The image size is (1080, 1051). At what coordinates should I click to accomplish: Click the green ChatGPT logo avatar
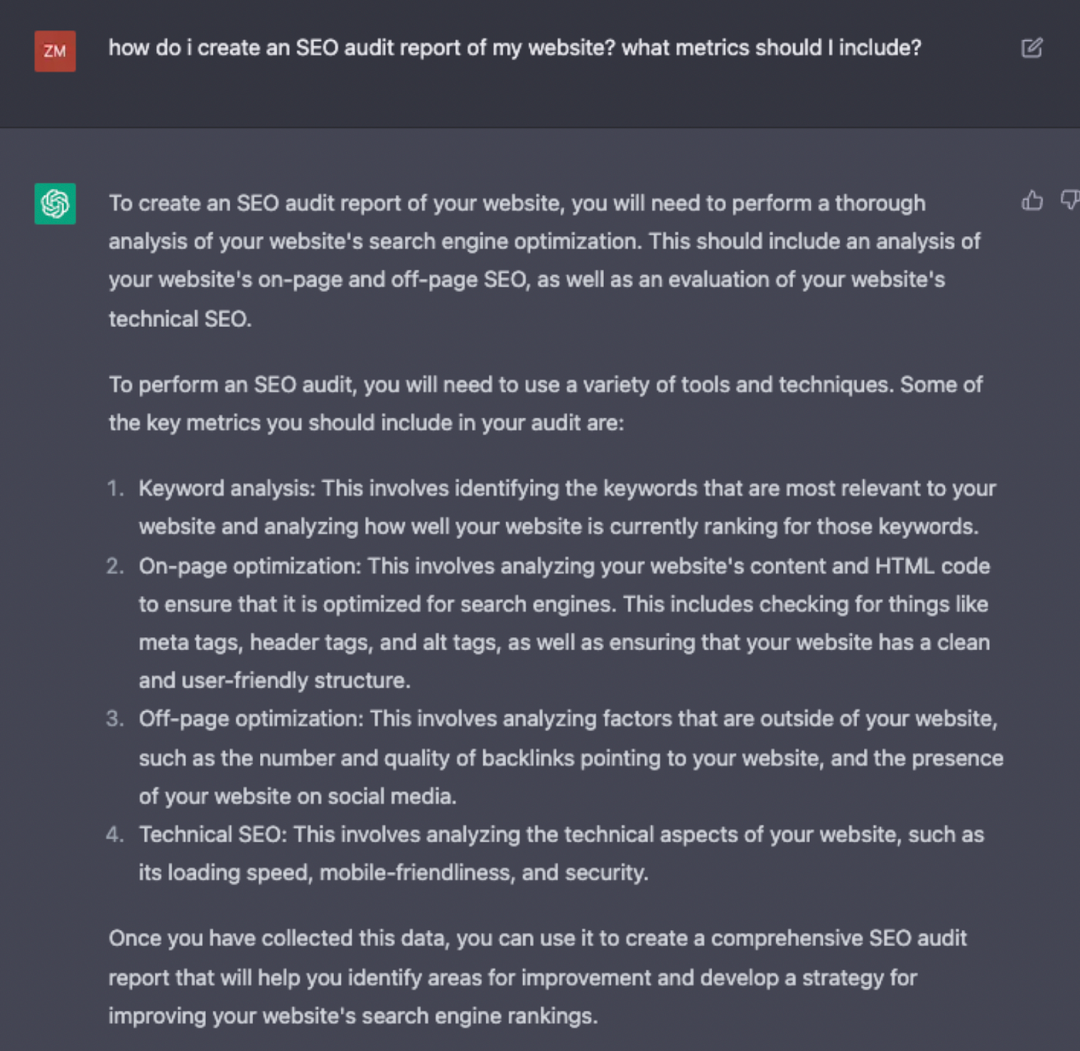(55, 203)
